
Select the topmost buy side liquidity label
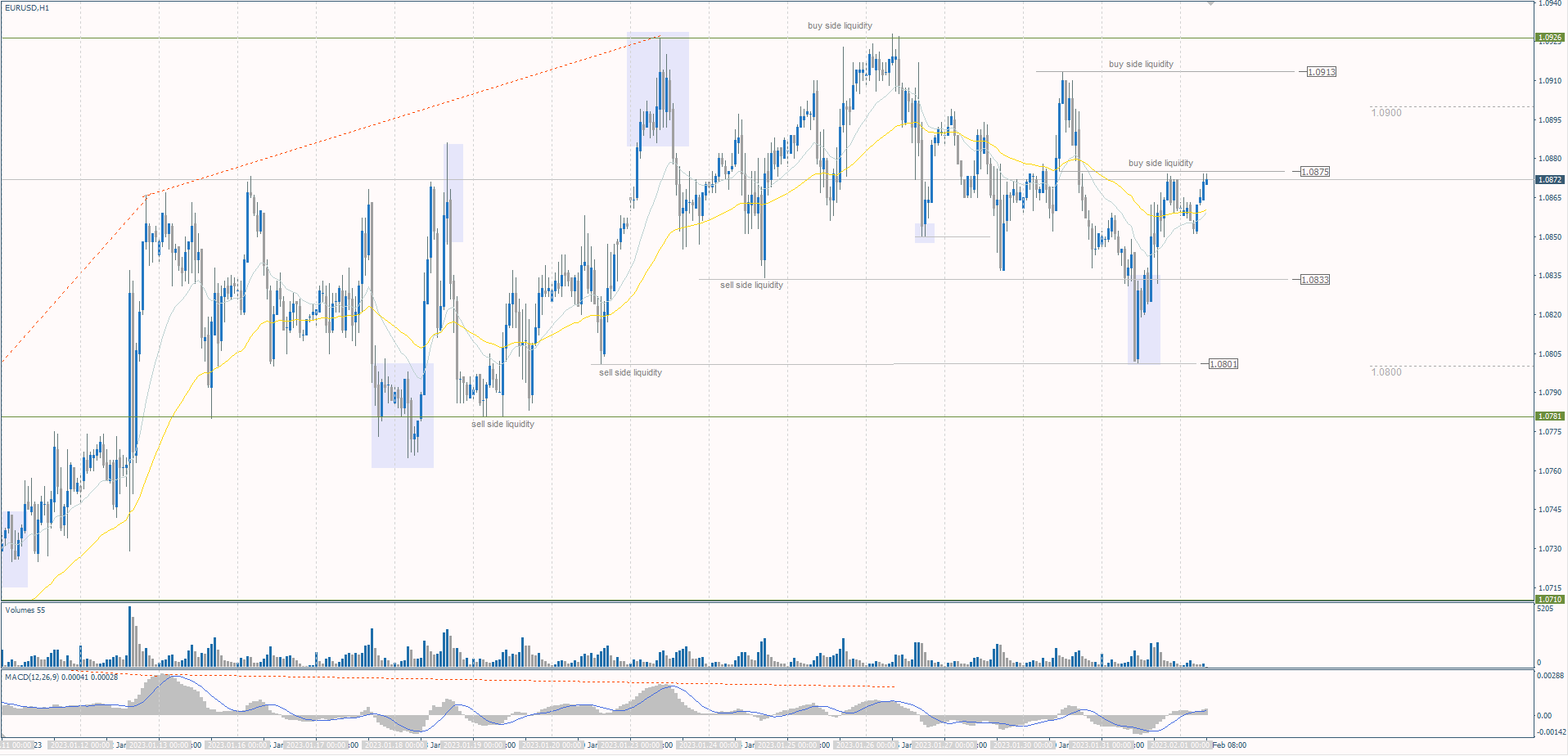point(840,25)
